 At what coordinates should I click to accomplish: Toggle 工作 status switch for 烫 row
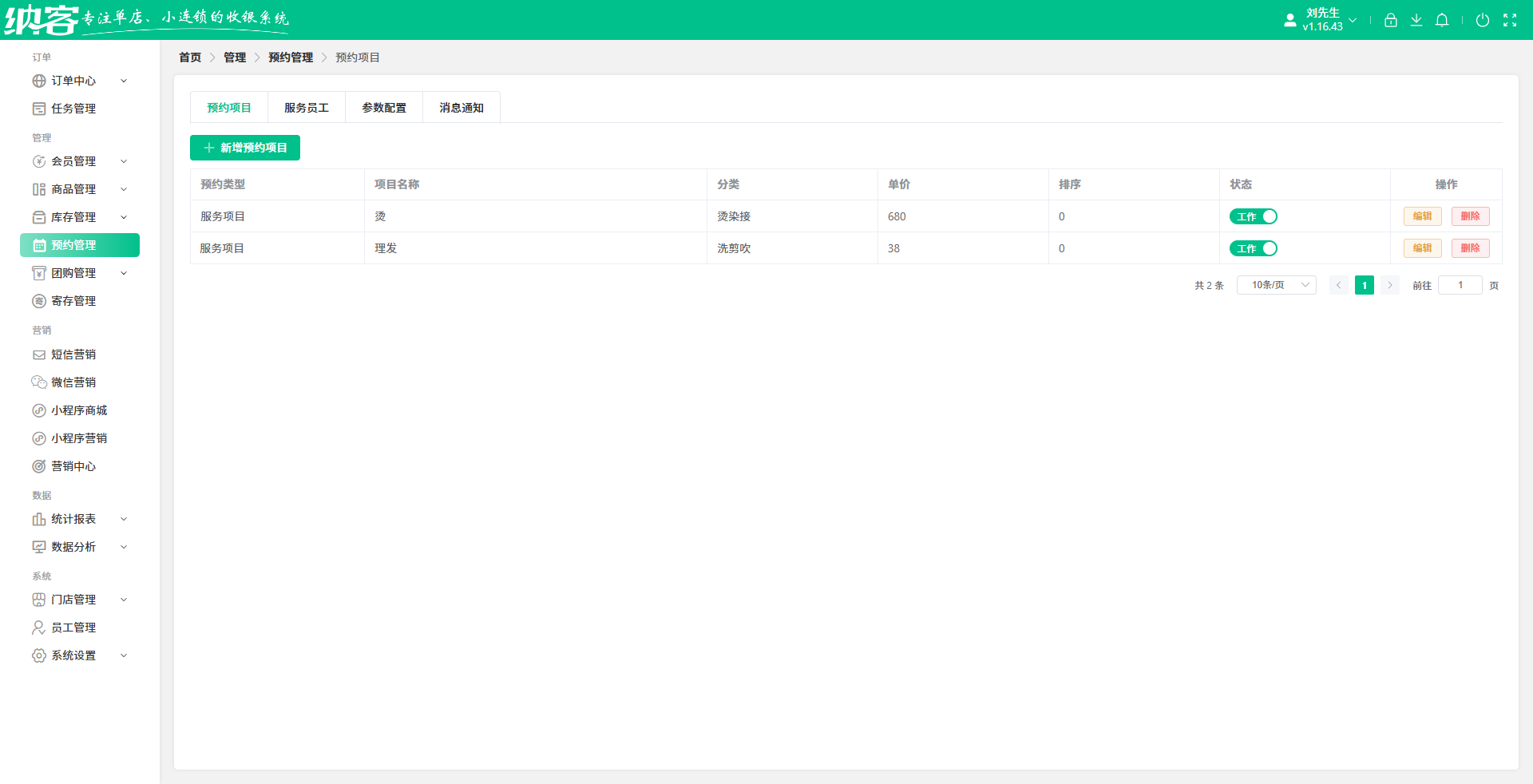[1253, 216]
